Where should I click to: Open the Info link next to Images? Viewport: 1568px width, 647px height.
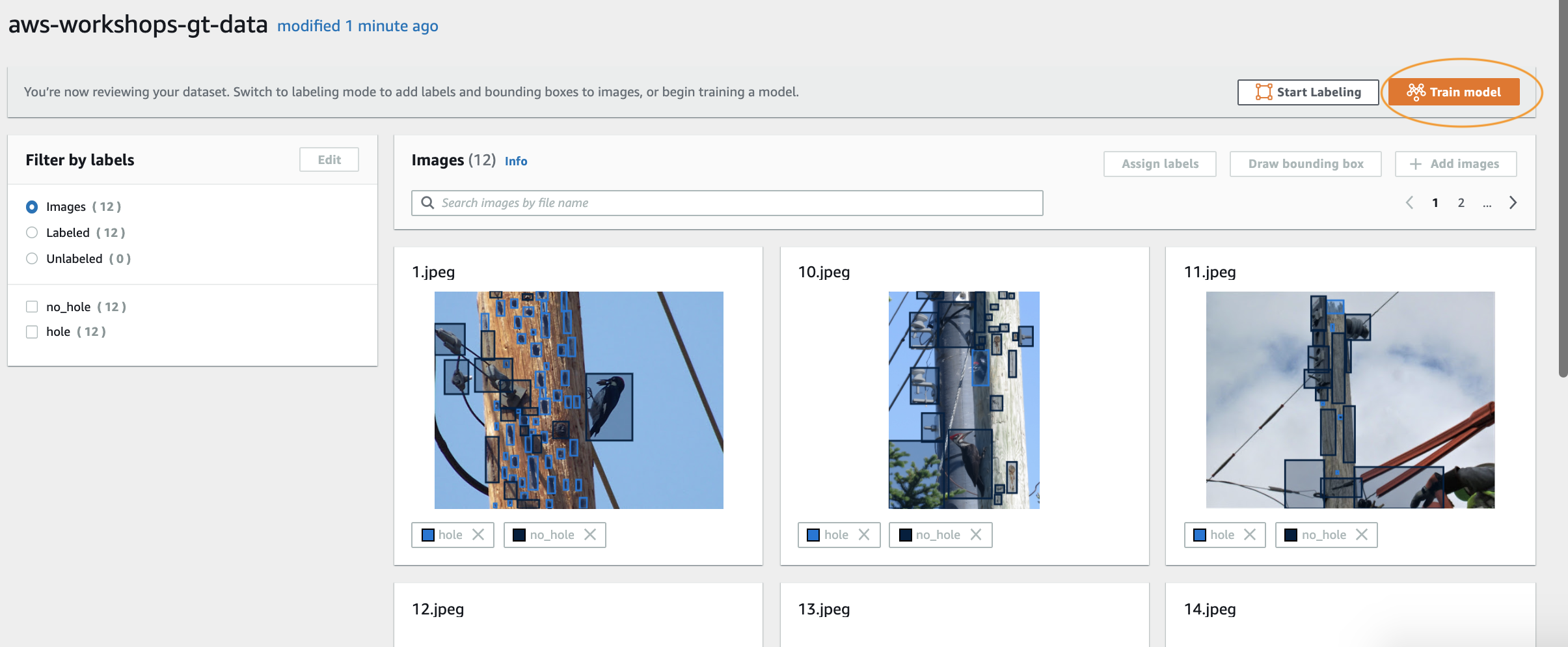[x=516, y=161]
